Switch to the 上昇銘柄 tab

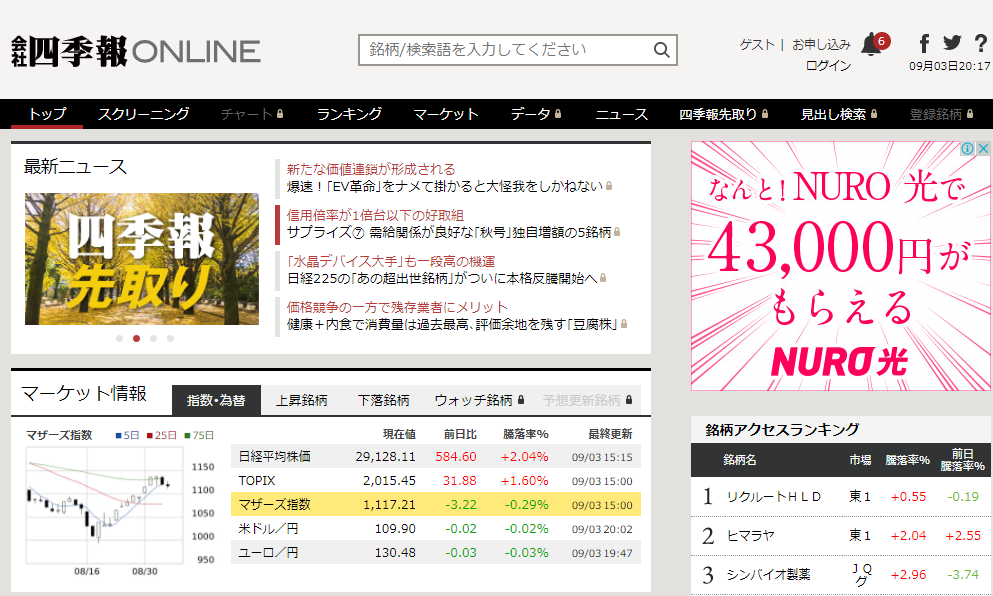[x=301, y=400]
